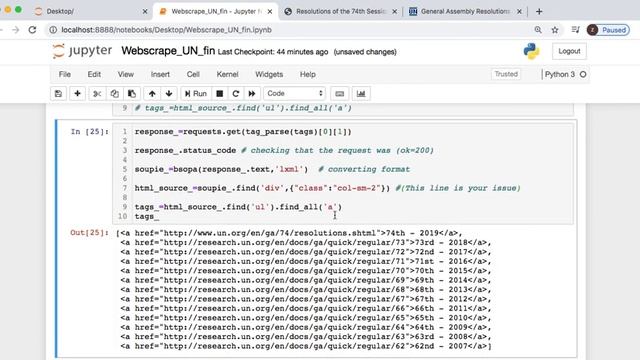Bookmark this page with star icon

tap(555, 30)
